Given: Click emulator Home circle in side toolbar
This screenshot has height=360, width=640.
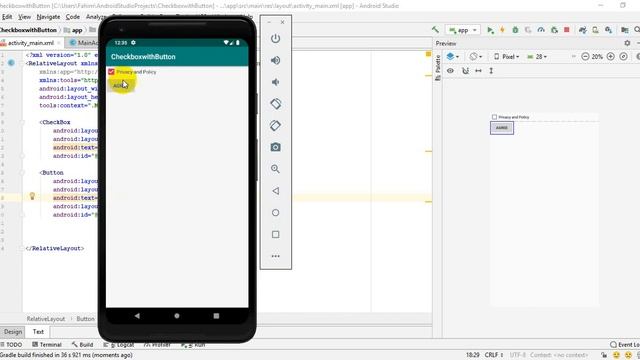Looking at the screenshot, I should pyautogui.click(x=276, y=213).
